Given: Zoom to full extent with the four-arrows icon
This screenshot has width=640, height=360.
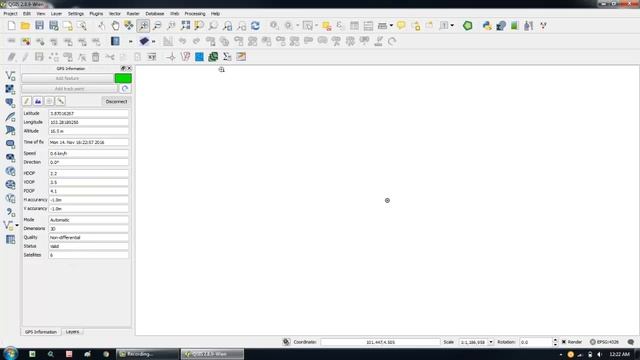Looking at the screenshot, I should pos(185,26).
